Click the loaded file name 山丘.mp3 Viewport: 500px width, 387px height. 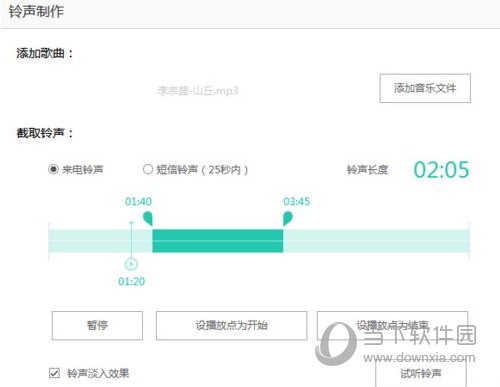click(198, 91)
